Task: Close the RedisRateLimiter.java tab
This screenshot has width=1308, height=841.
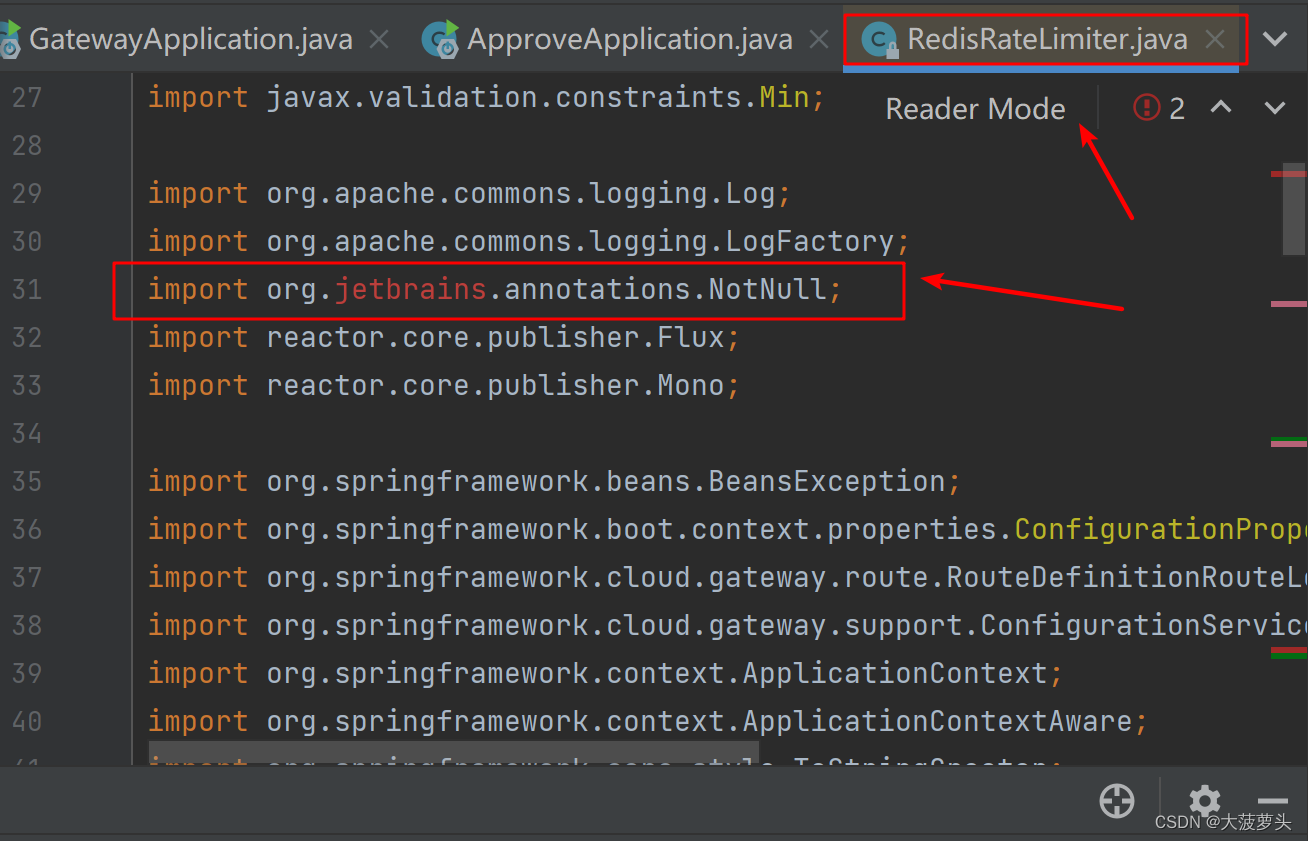Action: tap(1214, 39)
